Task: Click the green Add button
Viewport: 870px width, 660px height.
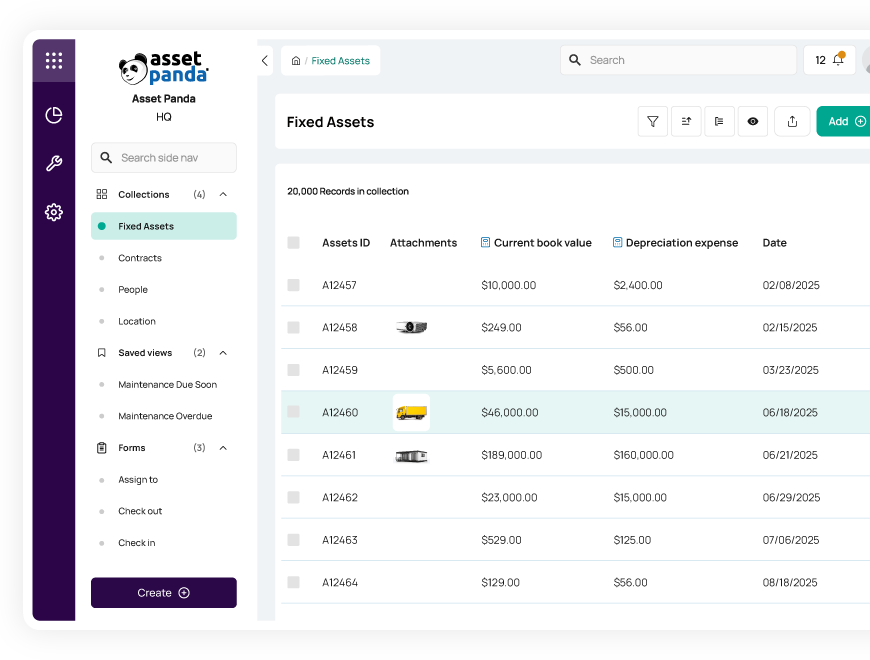Action: (x=844, y=121)
